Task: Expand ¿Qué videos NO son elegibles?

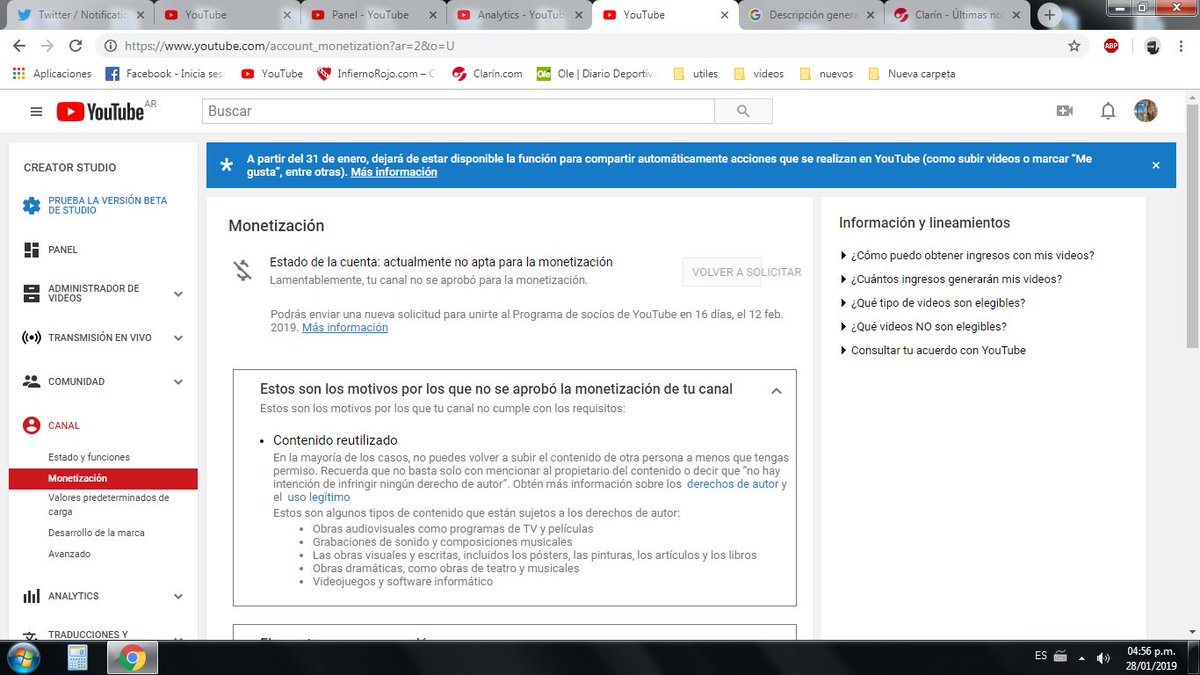Action: [923, 326]
